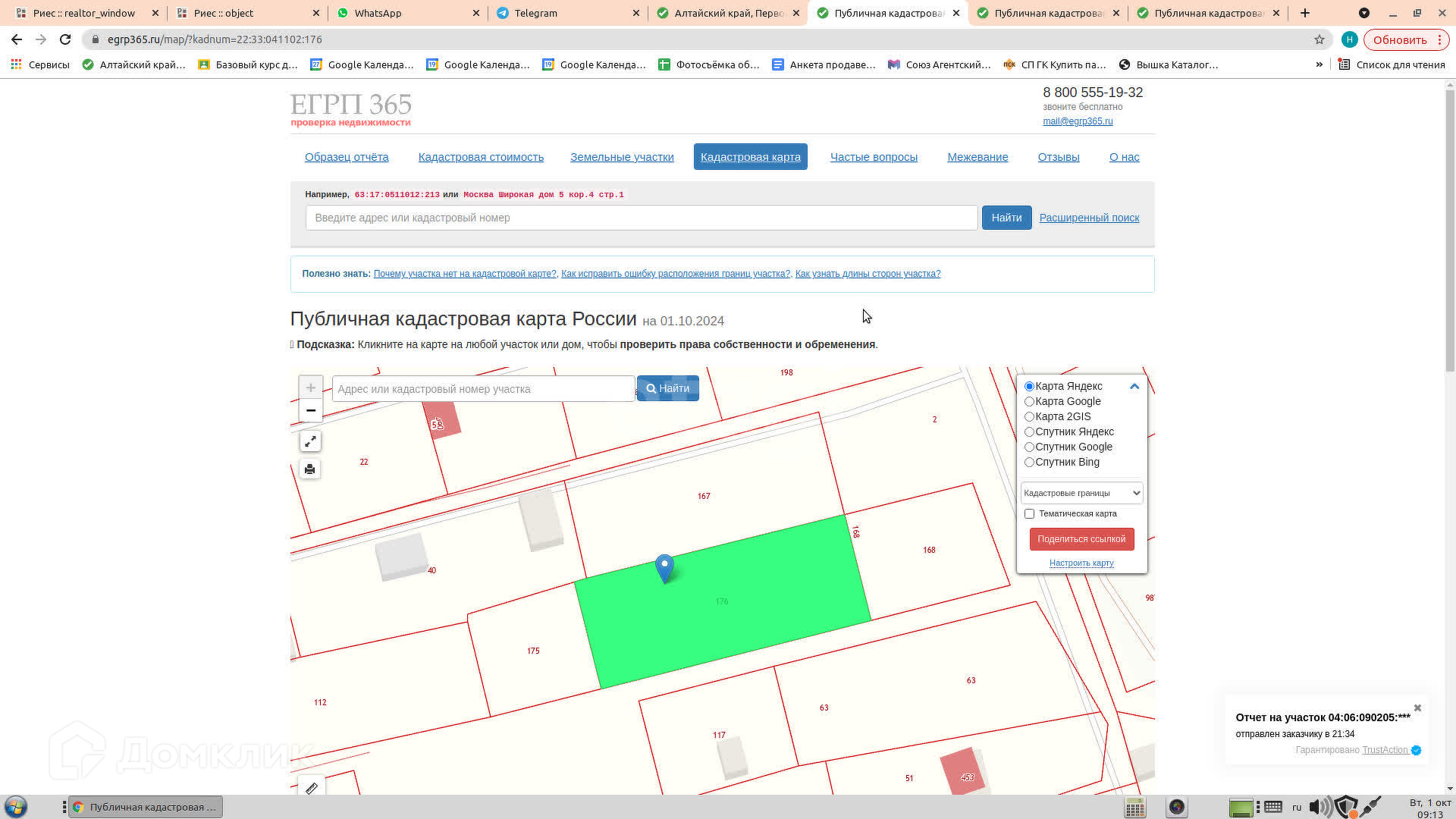The image size is (1456, 819).
Task: Select the ruler measure tool on map
Action: click(x=311, y=788)
